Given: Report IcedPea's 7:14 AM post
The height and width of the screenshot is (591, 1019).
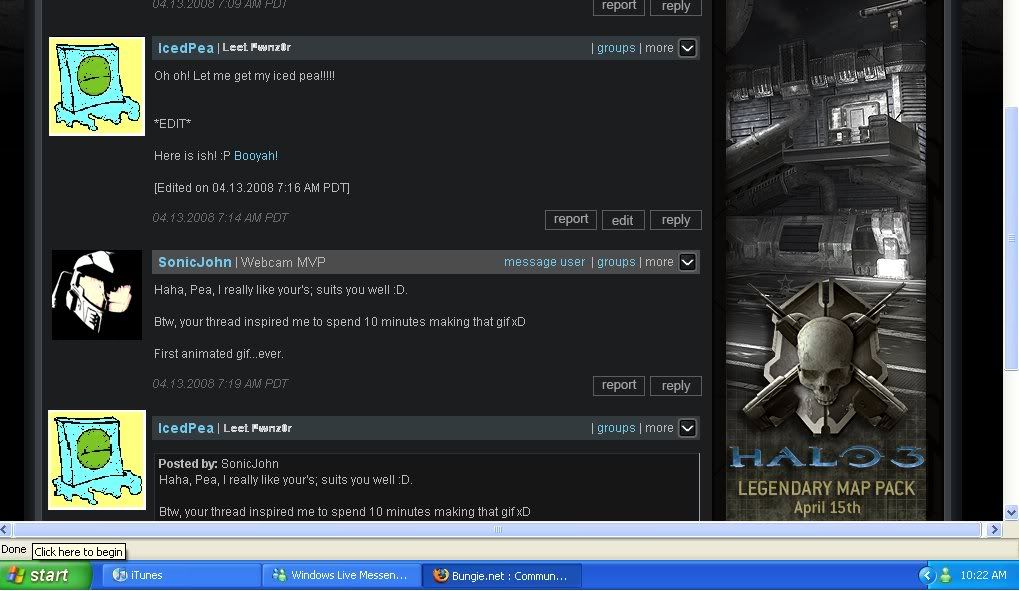Looking at the screenshot, I should [x=570, y=220].
